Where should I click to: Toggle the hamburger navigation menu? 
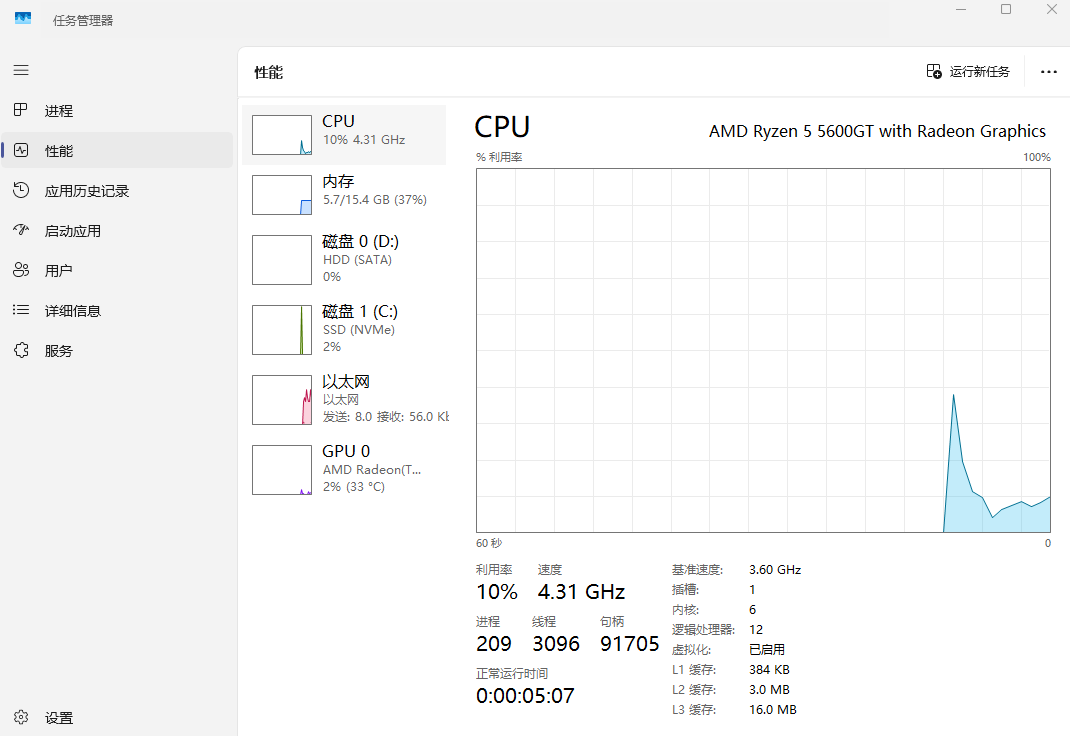tap(21, 71)
